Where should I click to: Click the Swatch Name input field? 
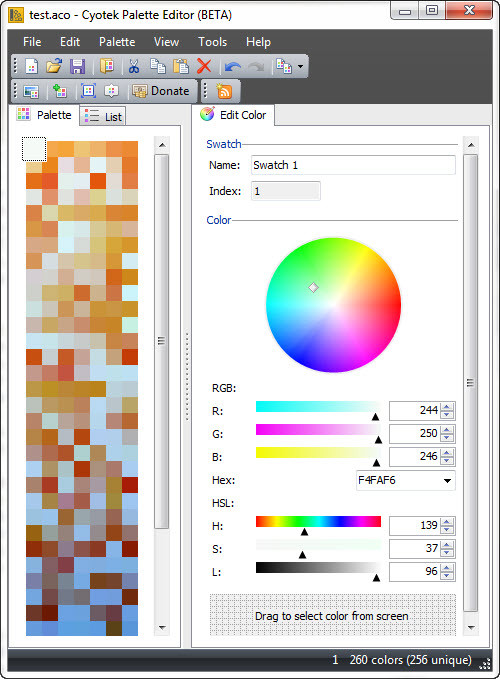353,165
